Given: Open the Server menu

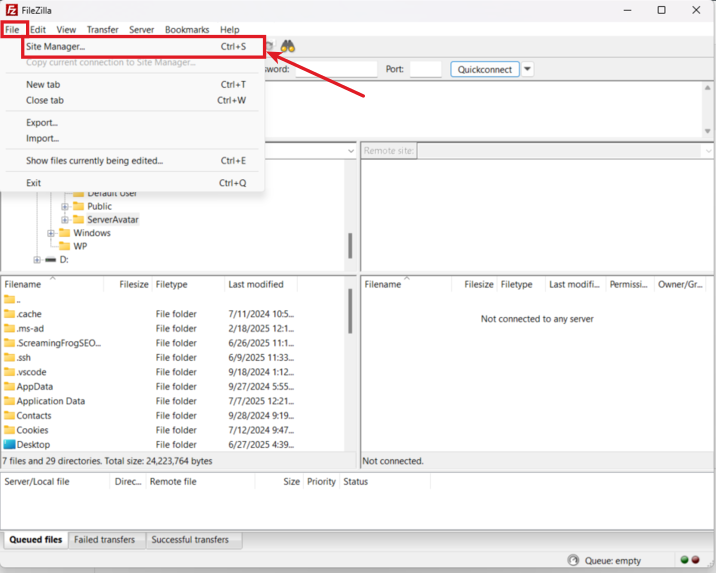Looking at the screenshot, I should tap(142, 30).
